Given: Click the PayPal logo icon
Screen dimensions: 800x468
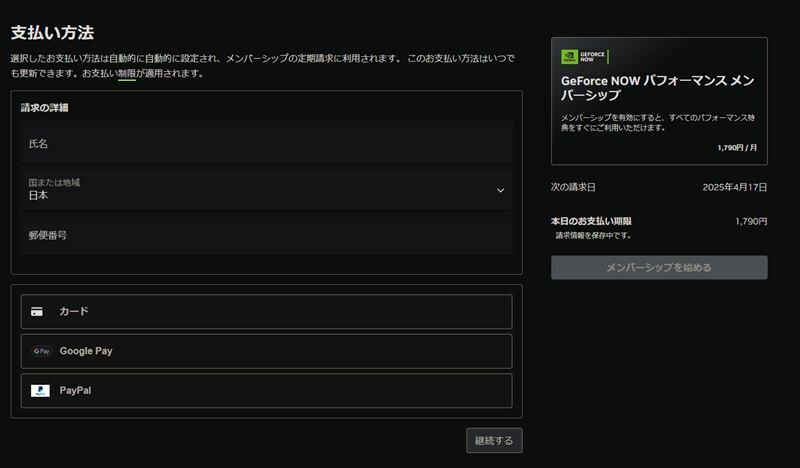Looking at the screenshot, I should [x=40, y=391].
